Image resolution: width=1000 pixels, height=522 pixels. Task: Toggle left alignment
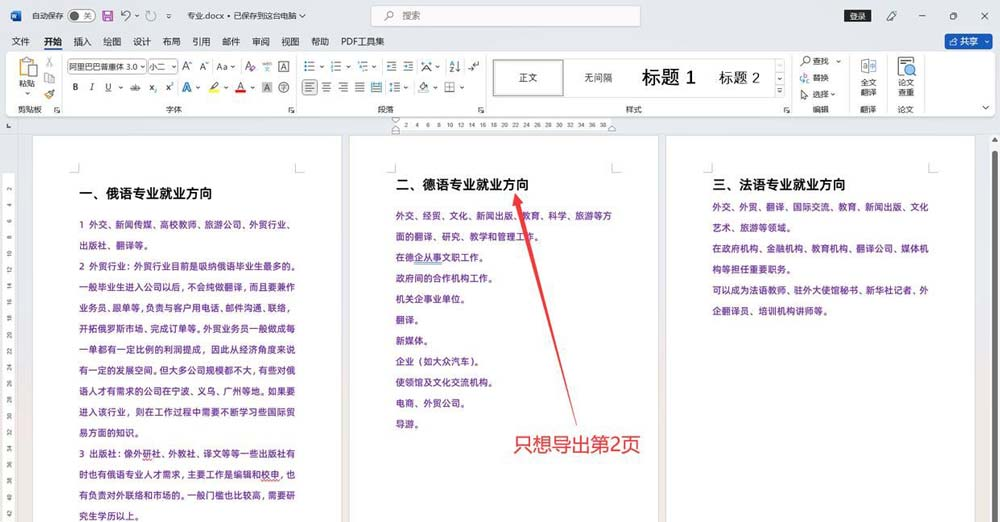pos(309,87)
